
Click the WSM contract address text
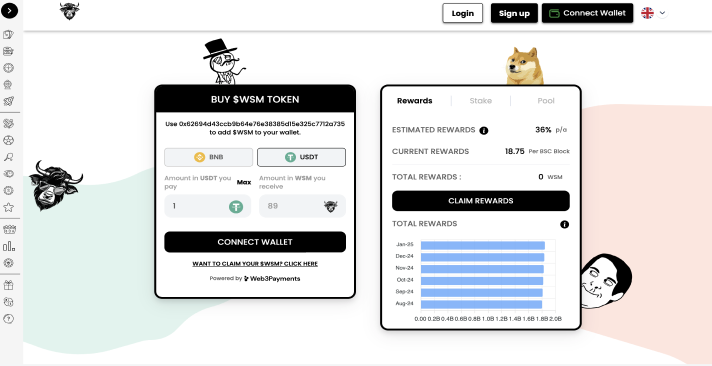pyautogui.click(x=262, y=124)
